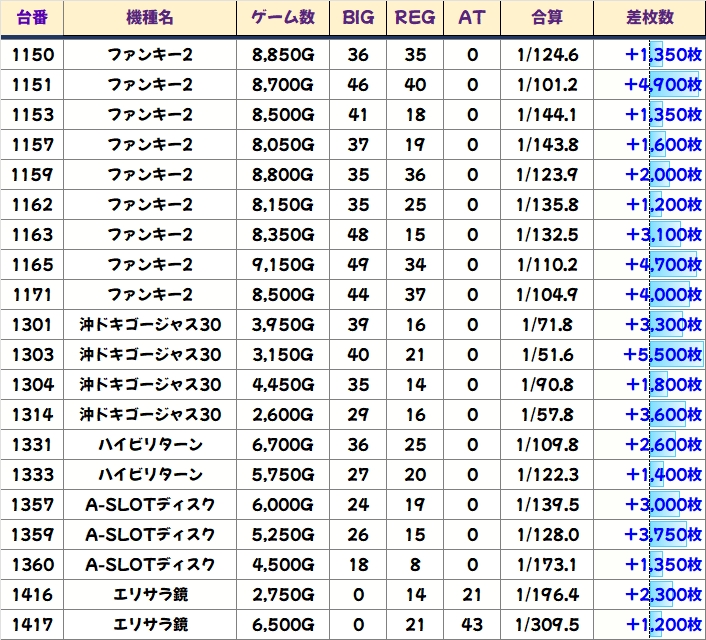Click AT value 21 in row 1416
The image size is (706, 640).
(x=472, y=595)
